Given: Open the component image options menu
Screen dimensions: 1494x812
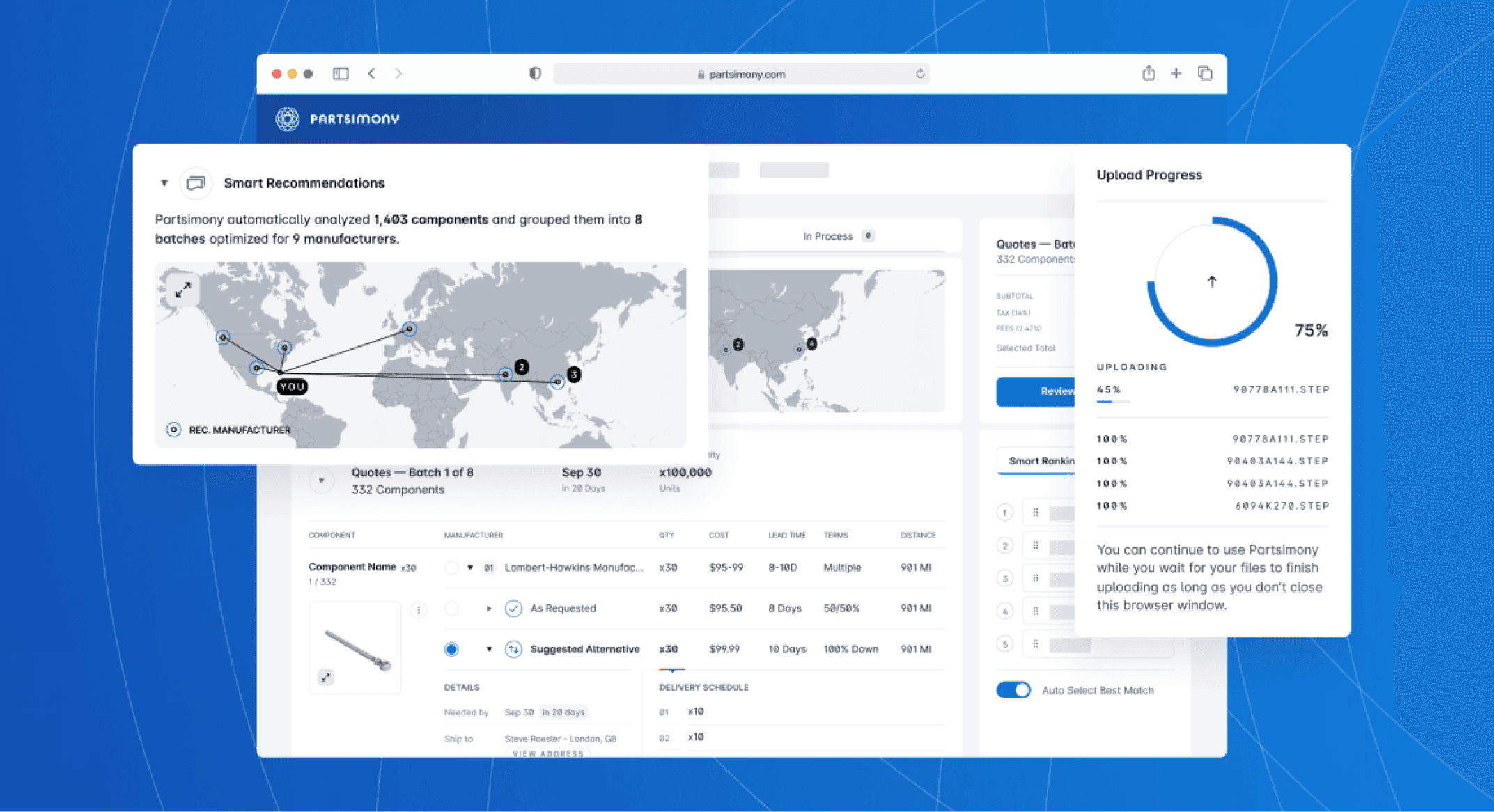Looking at the screenshot, I should point(419,610).
